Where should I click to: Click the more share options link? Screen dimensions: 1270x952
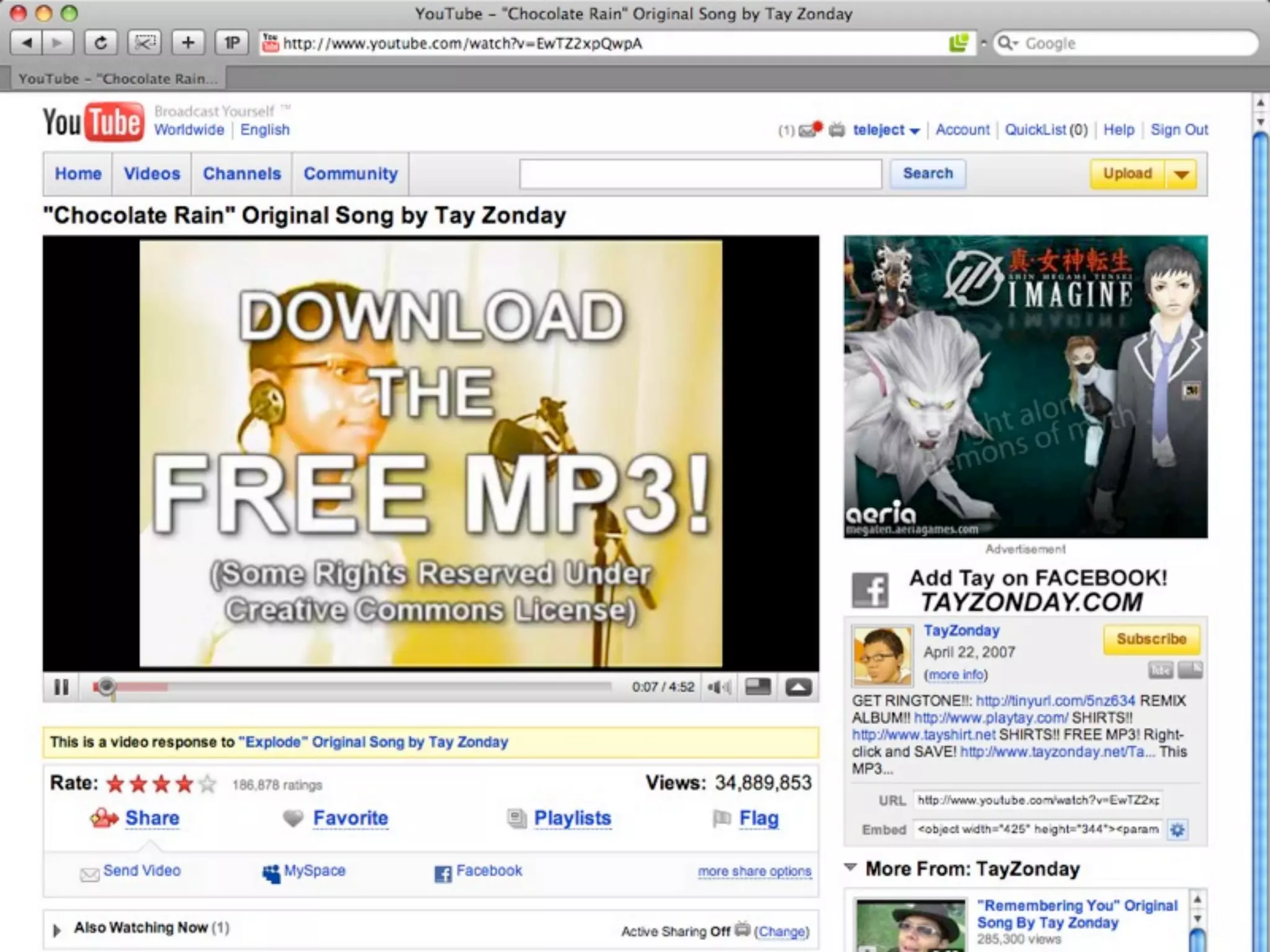(754, 871)
